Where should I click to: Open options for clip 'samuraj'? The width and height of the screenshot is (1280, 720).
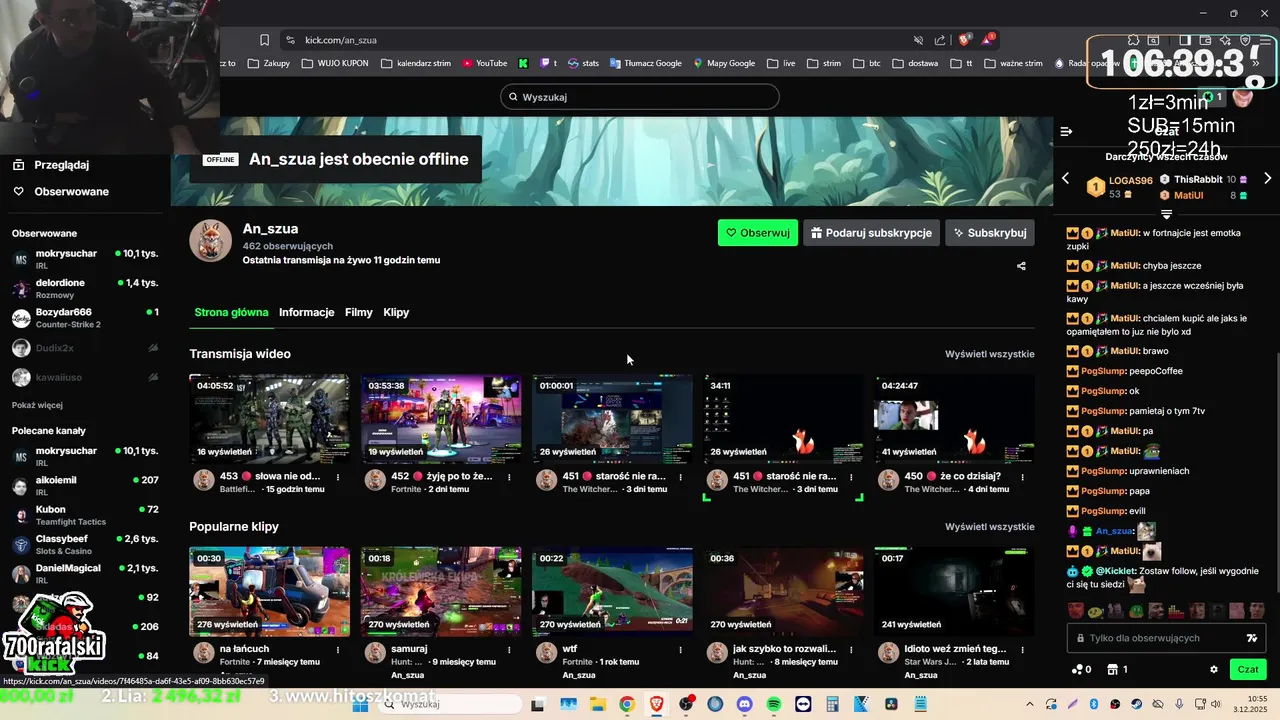click(510, 649)
